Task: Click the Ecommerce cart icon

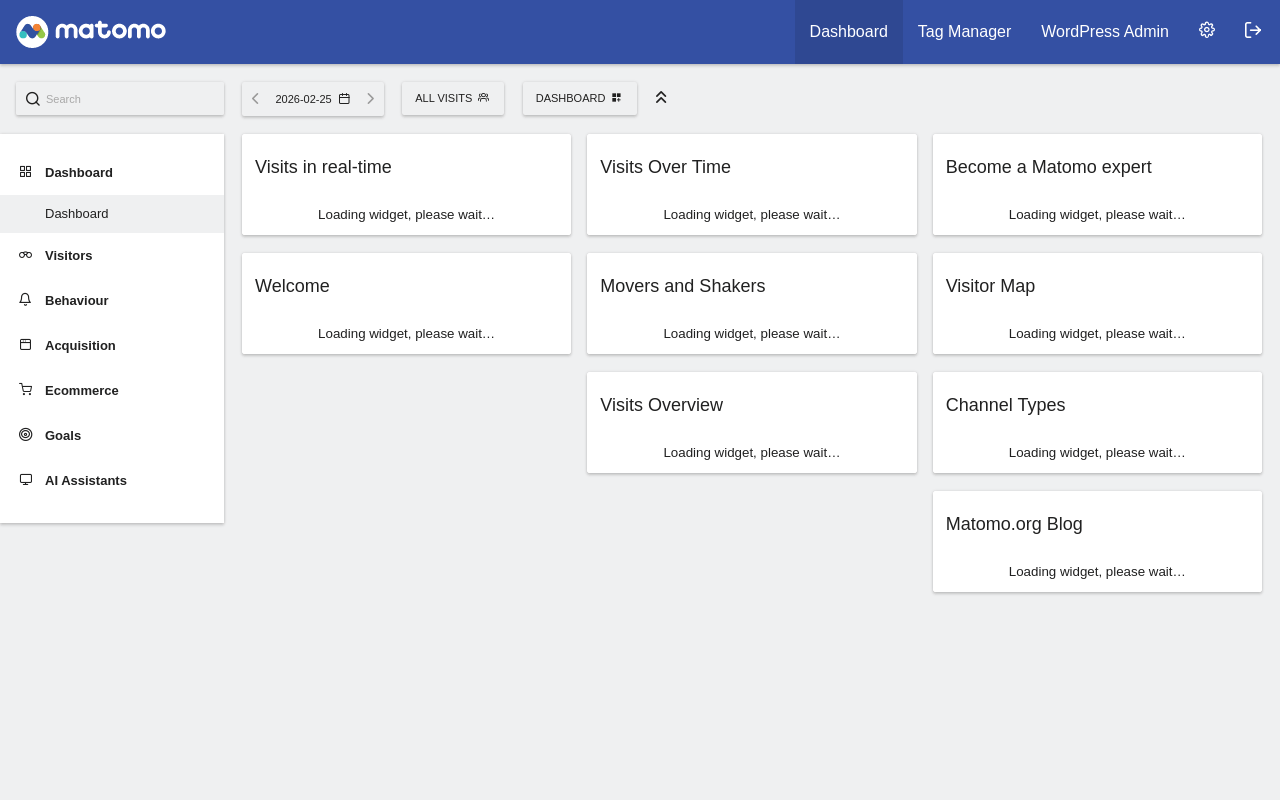Action: 26,390
